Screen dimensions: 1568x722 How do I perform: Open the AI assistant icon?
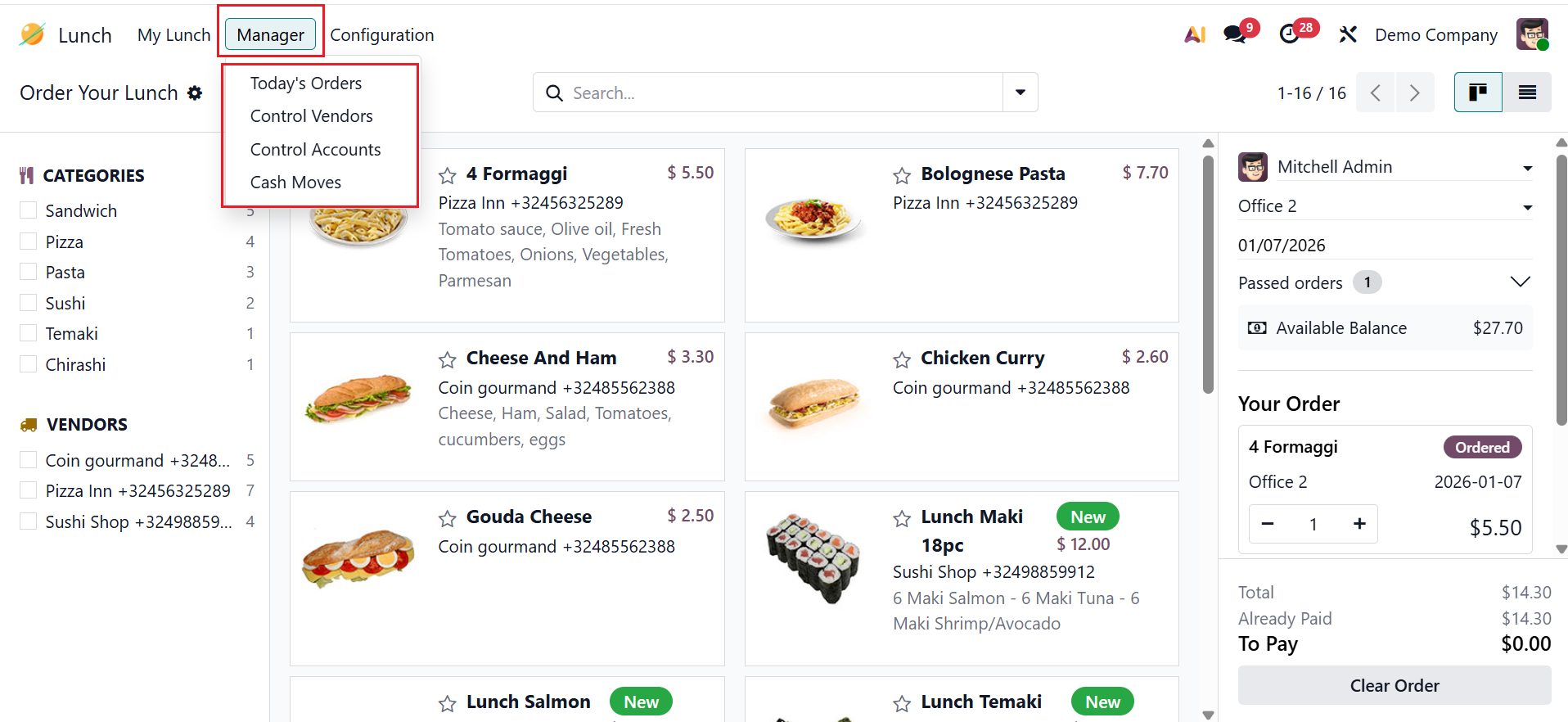tap(1195, 34)
